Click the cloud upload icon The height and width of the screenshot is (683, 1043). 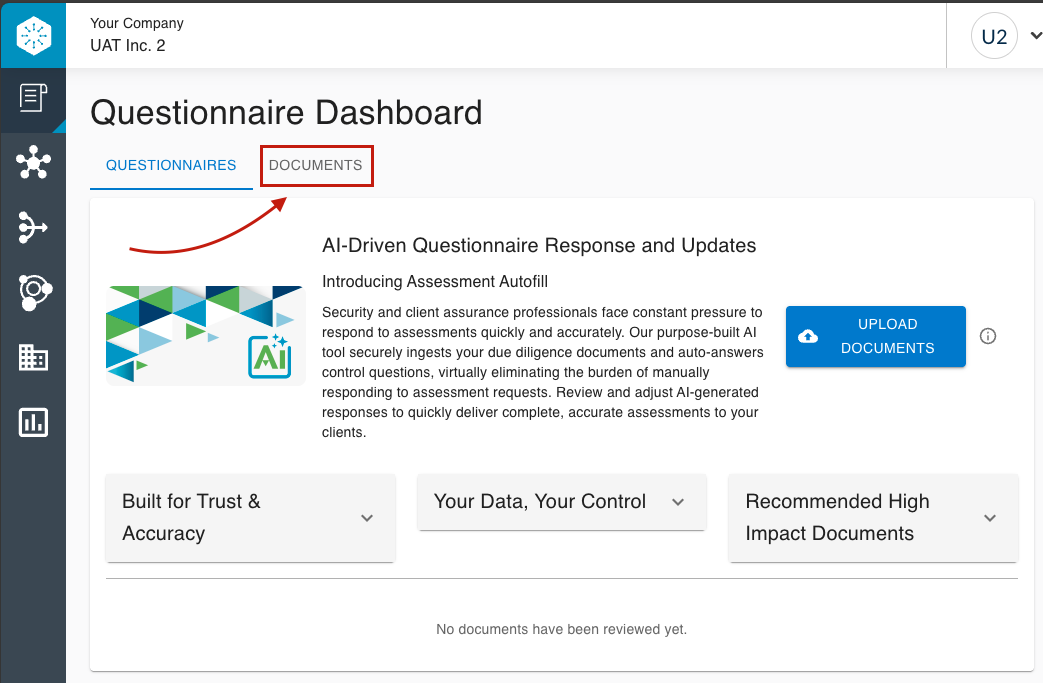point(808,337)
